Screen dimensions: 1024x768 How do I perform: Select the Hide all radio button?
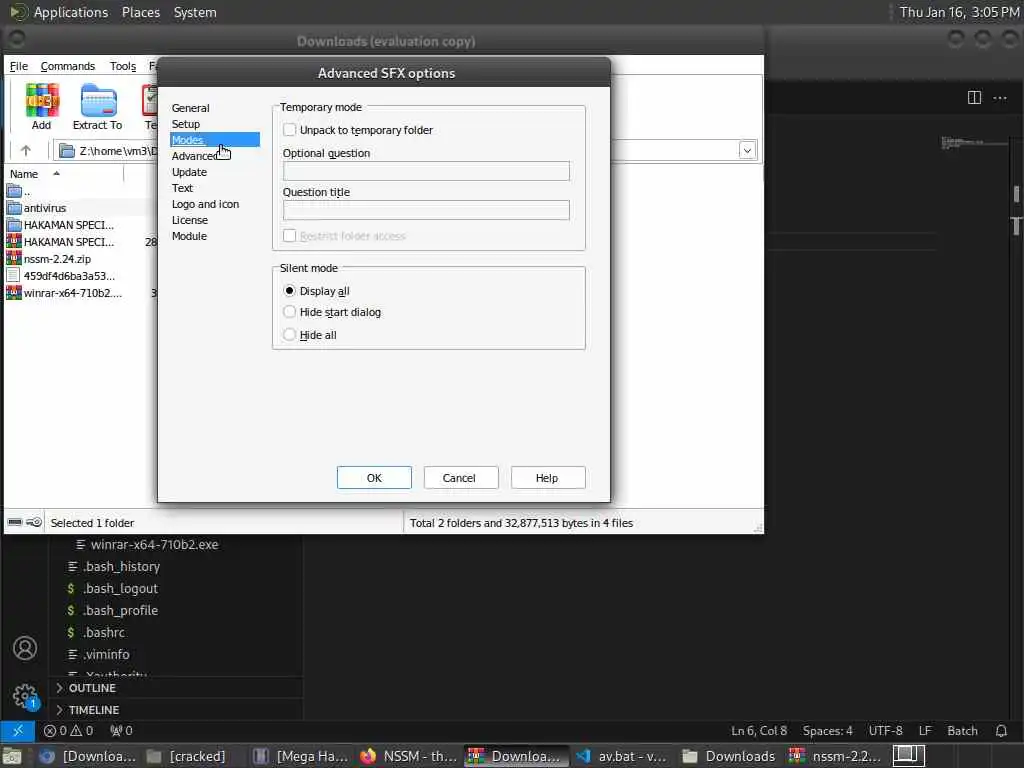pyautogui.click(x=289, y=335)
